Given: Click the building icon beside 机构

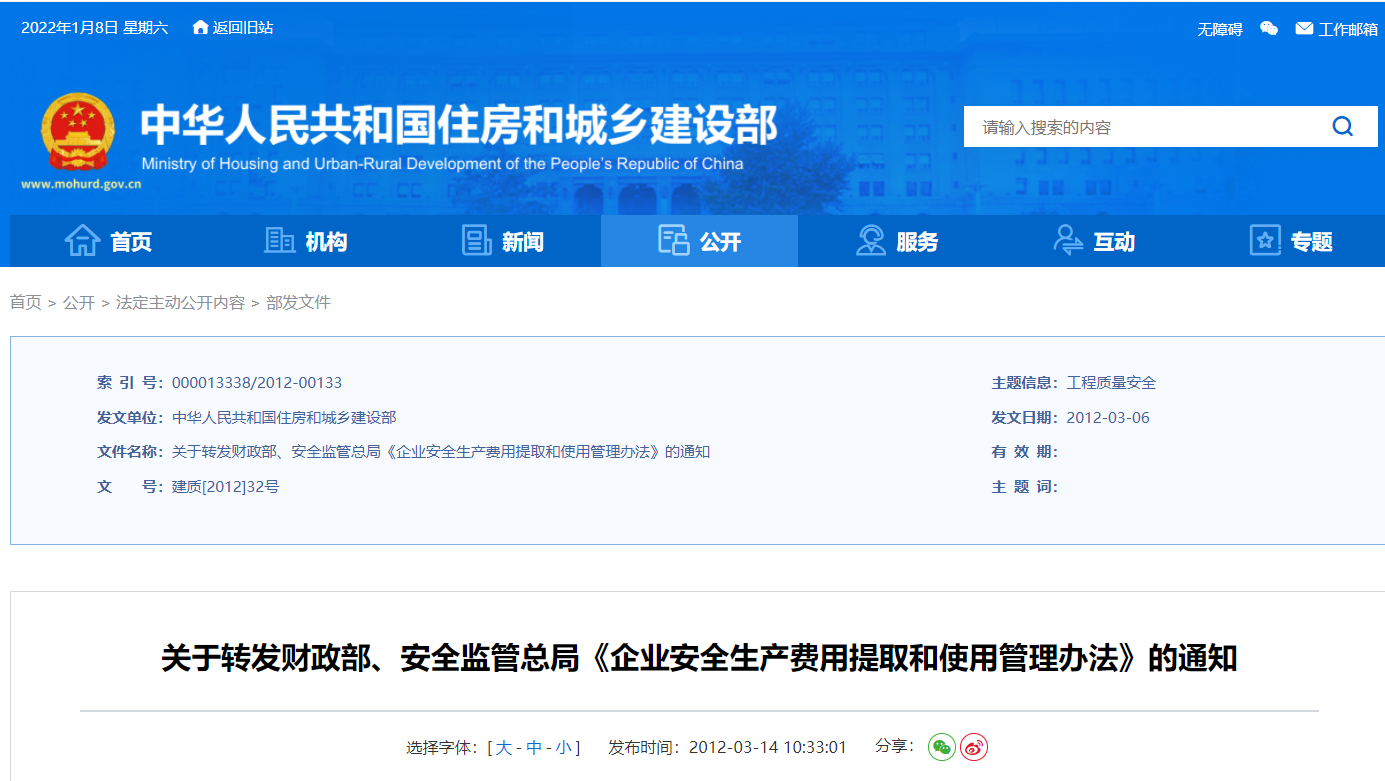Looking at the screenshot, I should click(279, 240).
